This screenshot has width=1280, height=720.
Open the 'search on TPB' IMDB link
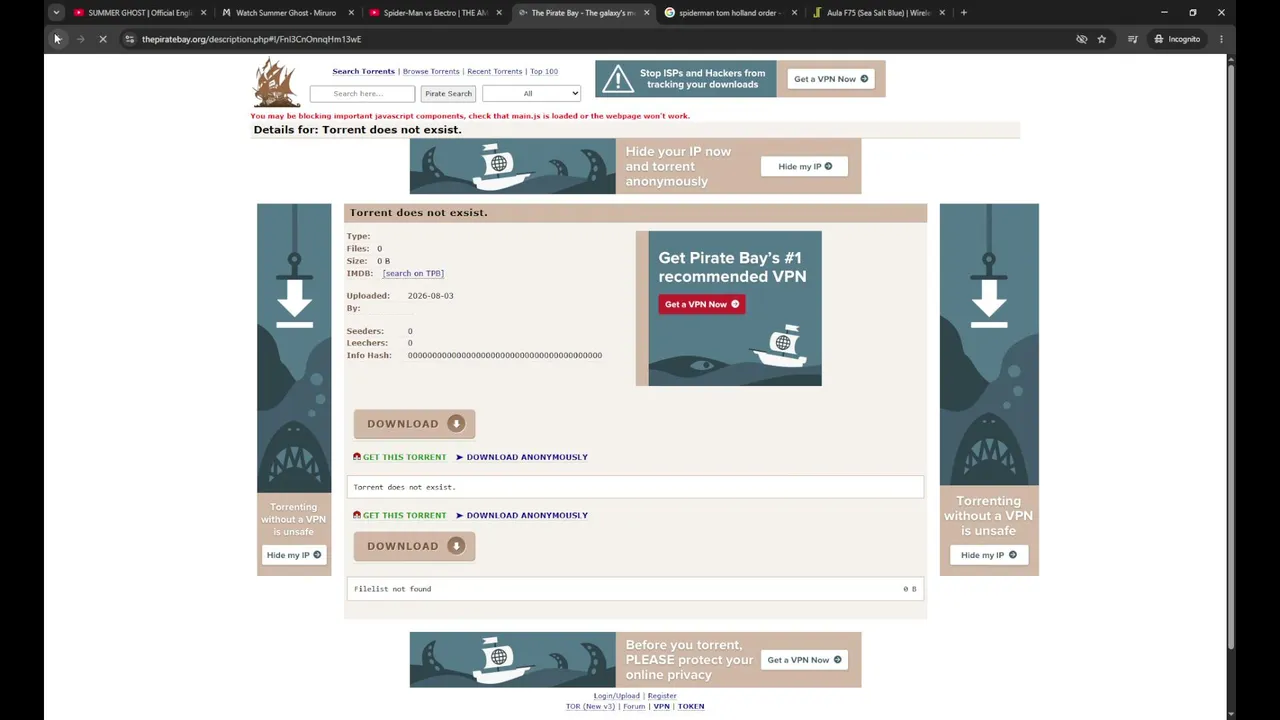(413, 273)
